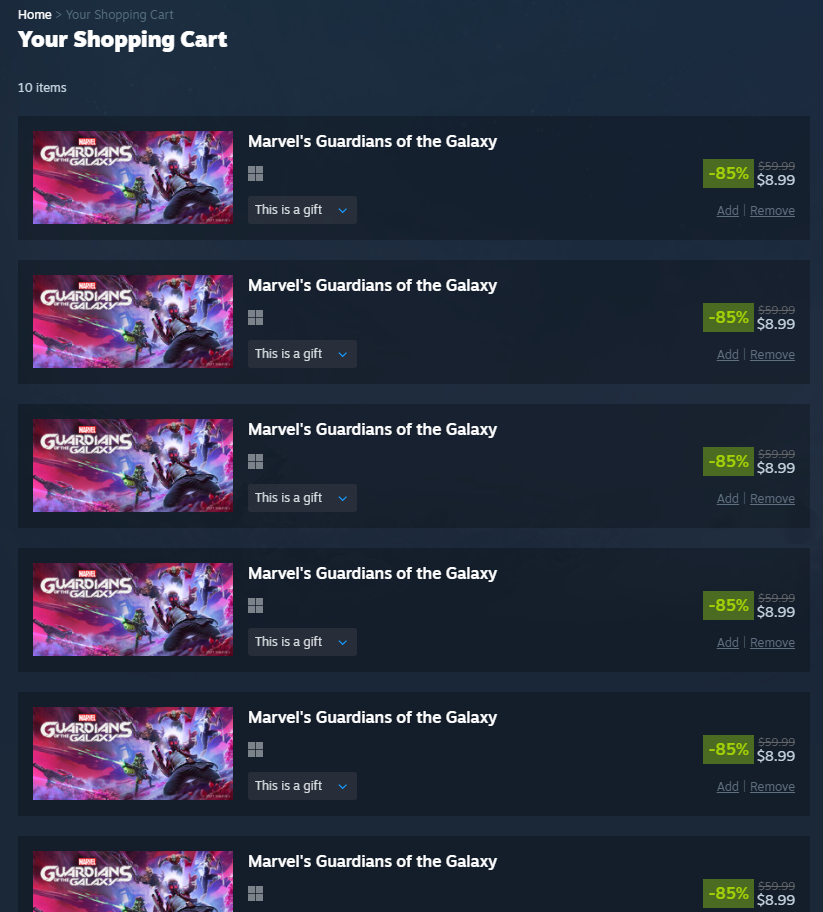Open the fourth item's game artwork thumbnail
This screenshot has height=912, width=823.
pyautogui.click(x=133, y=610)
